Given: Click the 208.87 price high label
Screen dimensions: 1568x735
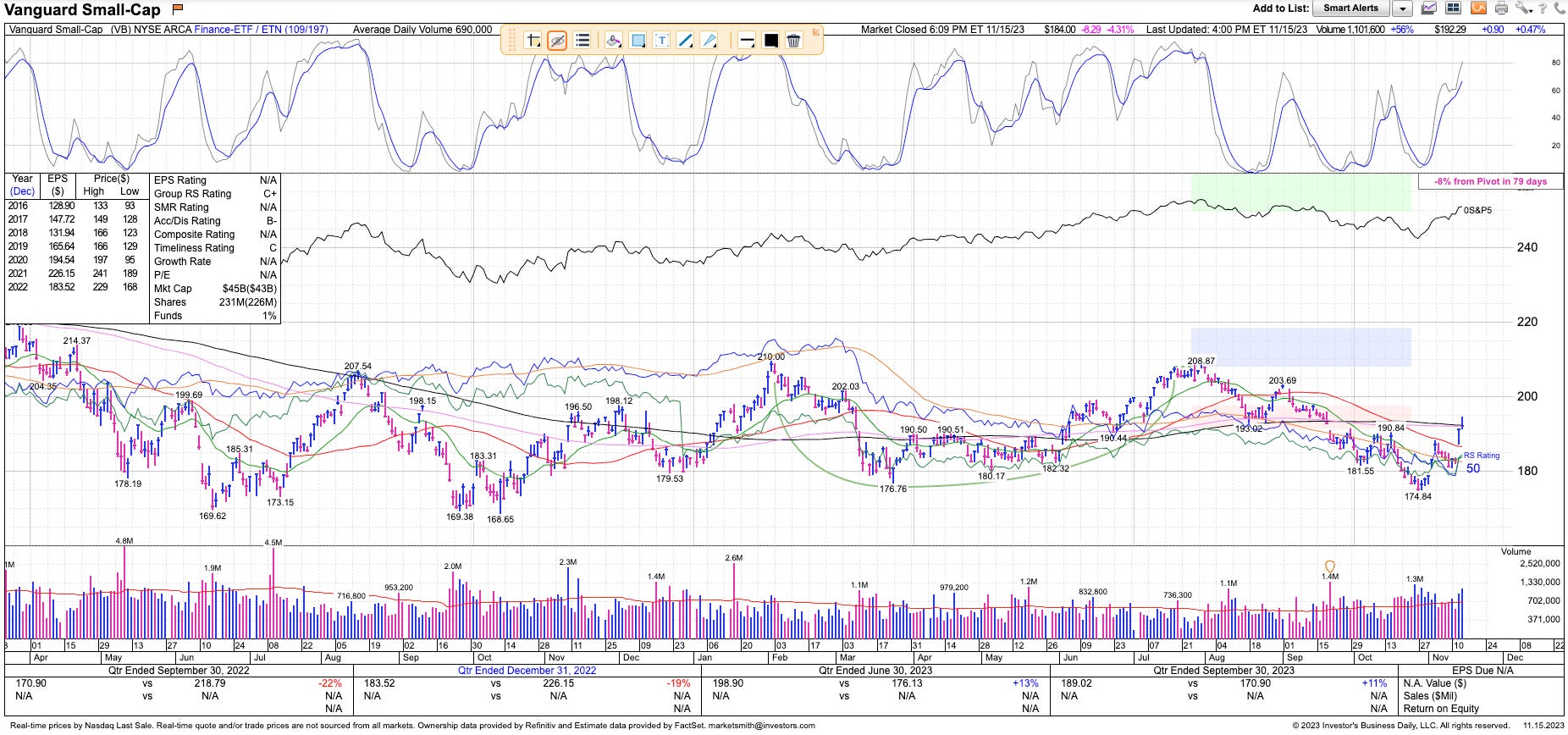Looking at the screenshot, I should [1201, 361].
